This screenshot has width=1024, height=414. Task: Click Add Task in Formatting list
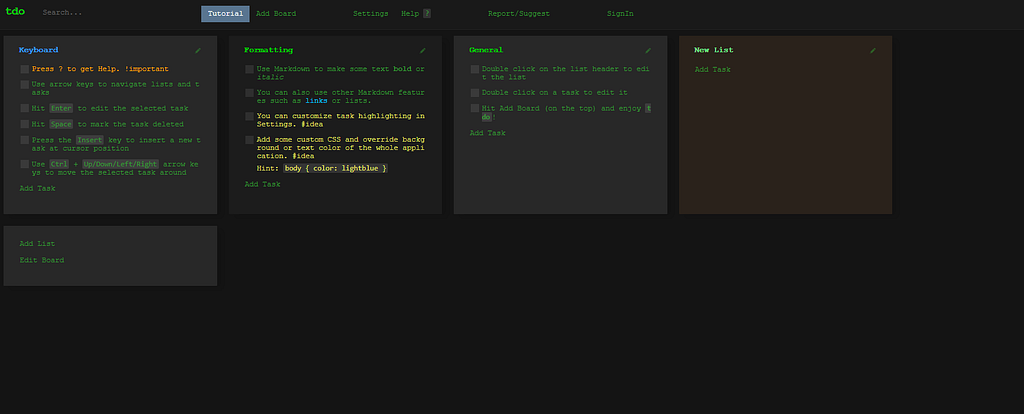[263, 185]
